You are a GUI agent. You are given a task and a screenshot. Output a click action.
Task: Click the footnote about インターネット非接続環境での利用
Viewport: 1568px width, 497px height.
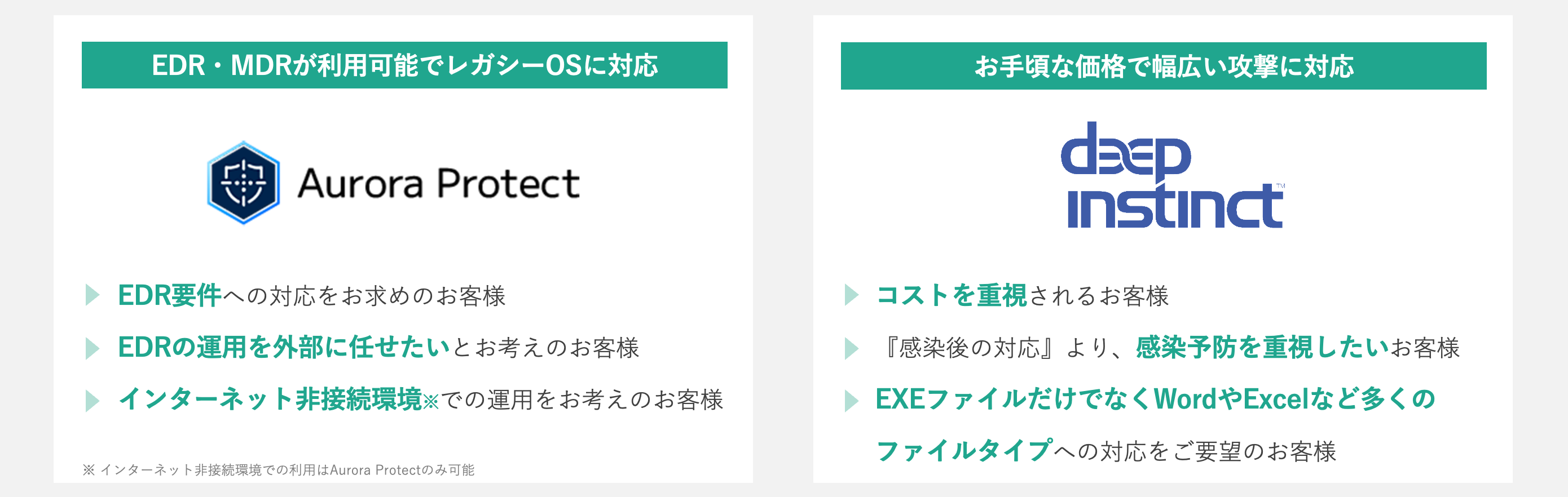(x=278, y=469)
